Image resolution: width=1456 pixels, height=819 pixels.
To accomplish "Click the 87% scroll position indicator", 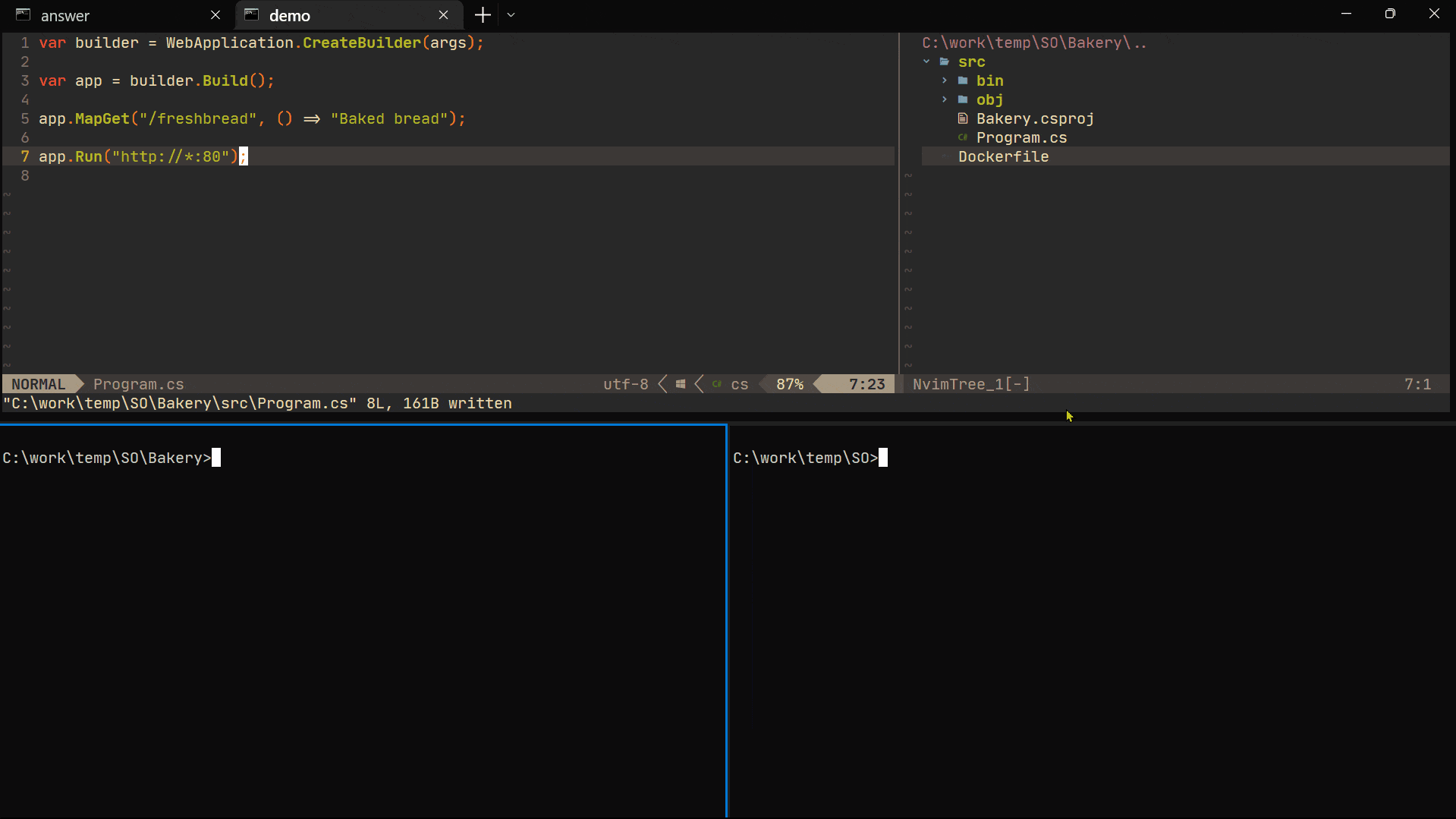I will 790,384.
